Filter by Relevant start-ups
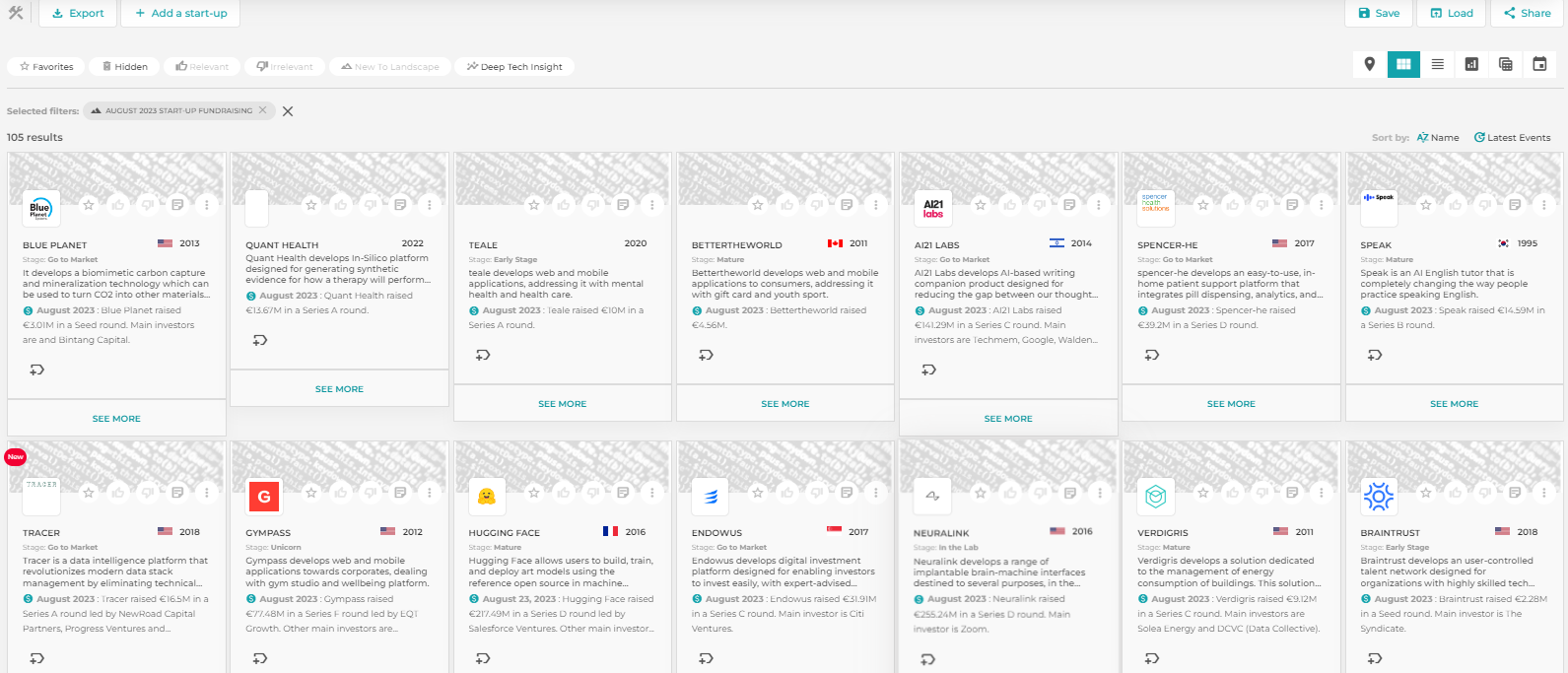 point(202,67)
